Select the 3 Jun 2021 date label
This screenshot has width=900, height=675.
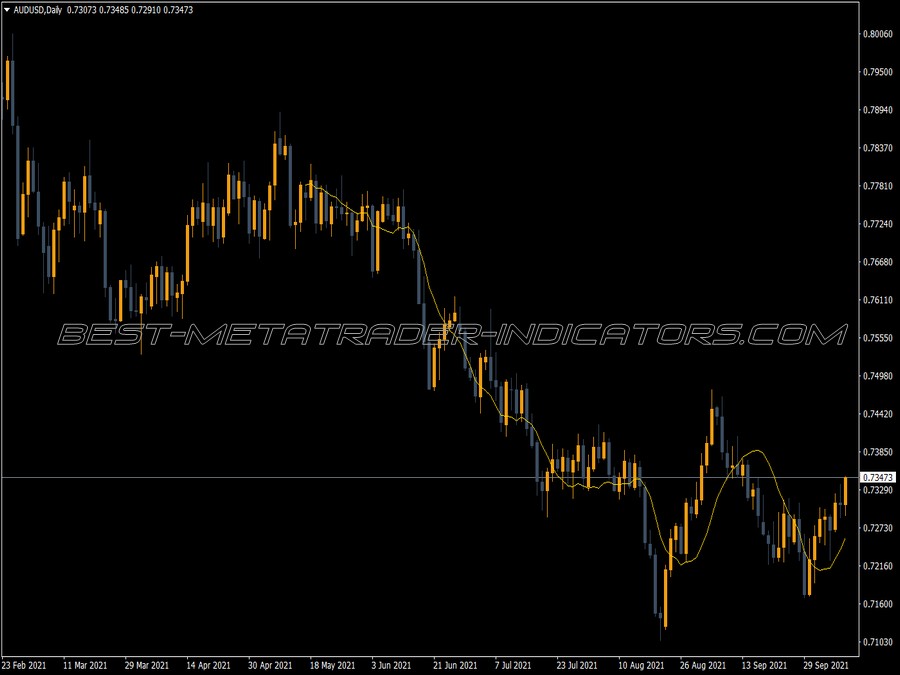[x=391, y=665]
